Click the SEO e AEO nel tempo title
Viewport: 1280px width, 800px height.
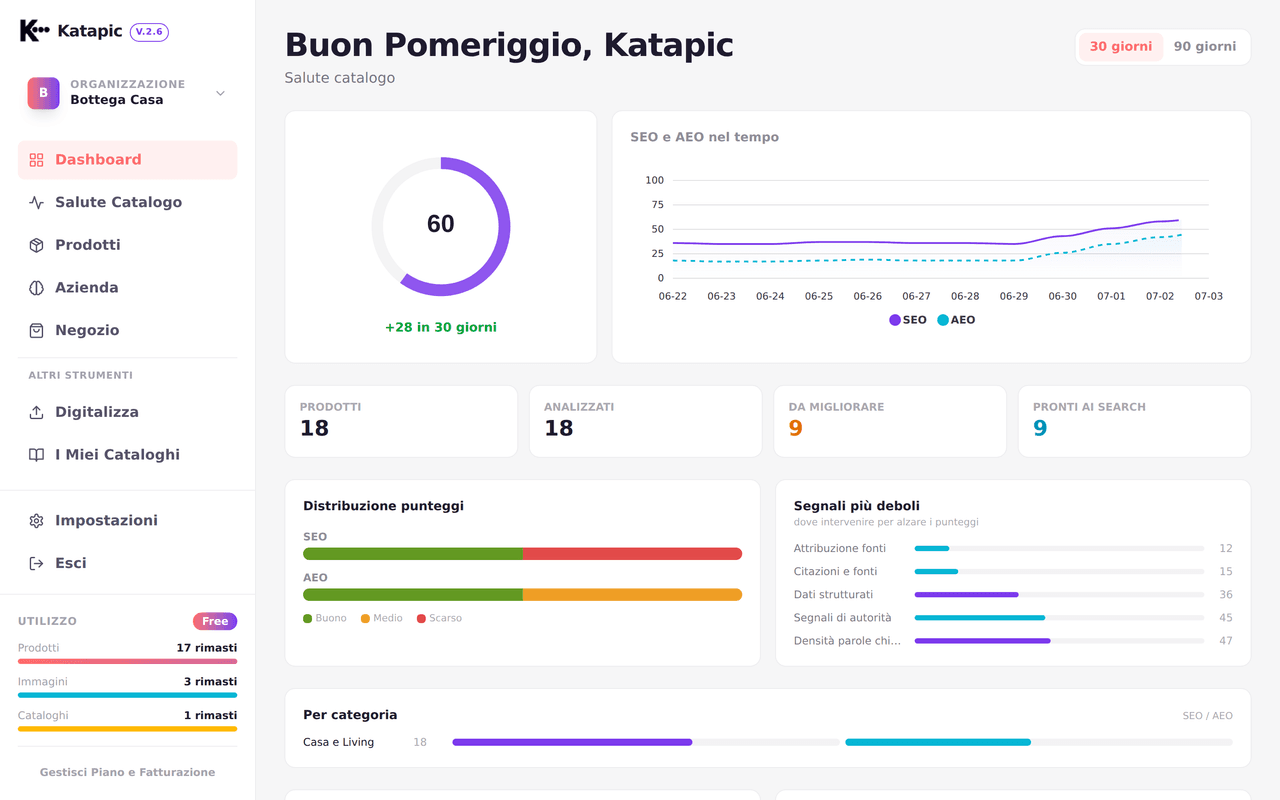[704, 137]
